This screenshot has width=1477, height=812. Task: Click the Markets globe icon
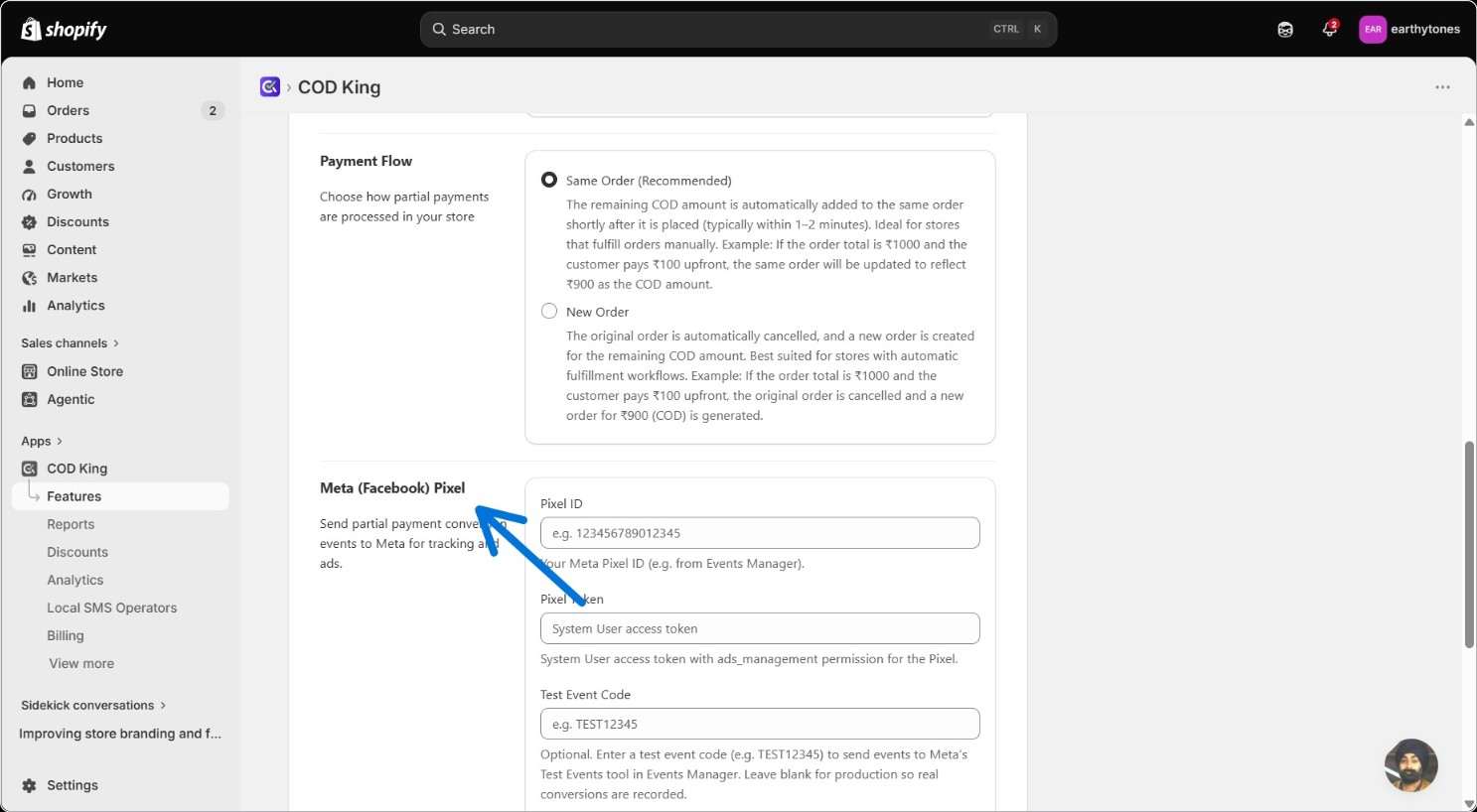[30, 278]
